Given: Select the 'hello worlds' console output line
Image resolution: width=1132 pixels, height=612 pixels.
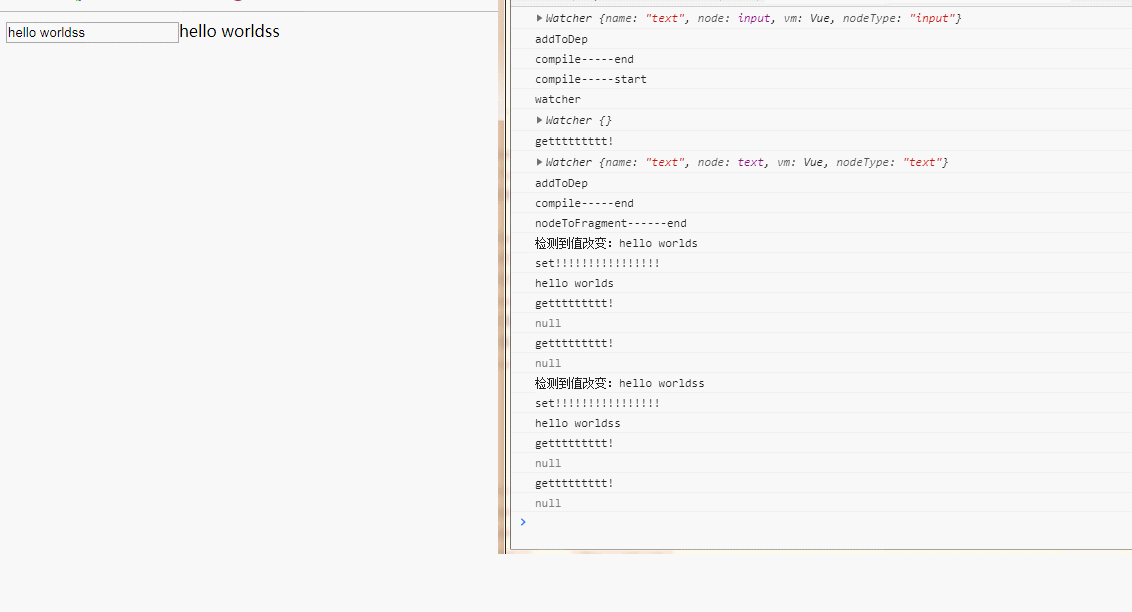Looking at the screenshot, I should tap(574, 284).
